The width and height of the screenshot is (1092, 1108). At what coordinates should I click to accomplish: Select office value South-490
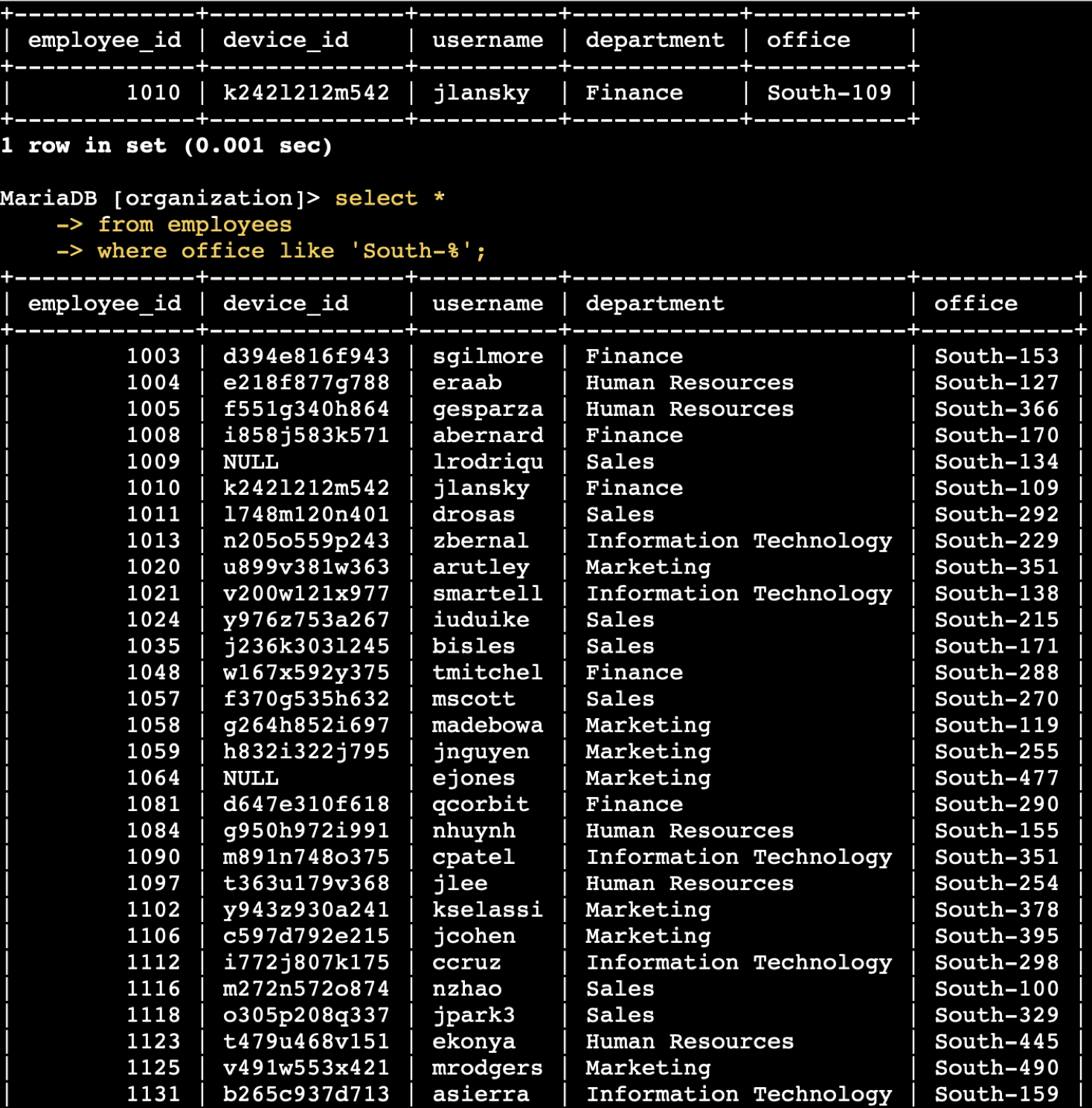click(x=996, y=1068)
